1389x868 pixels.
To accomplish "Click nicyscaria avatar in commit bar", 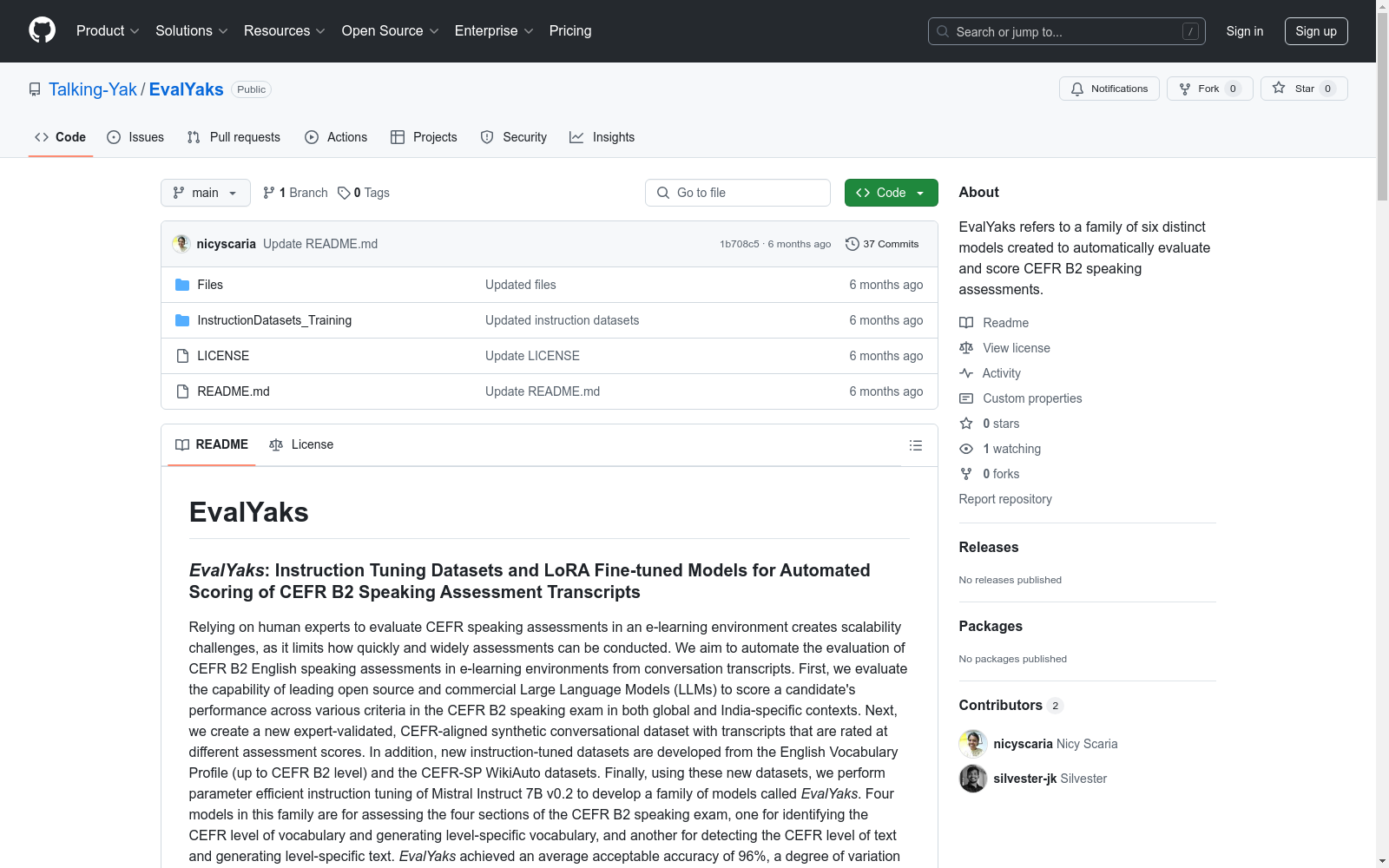I will pyautogui.click(x=181, y=244).
